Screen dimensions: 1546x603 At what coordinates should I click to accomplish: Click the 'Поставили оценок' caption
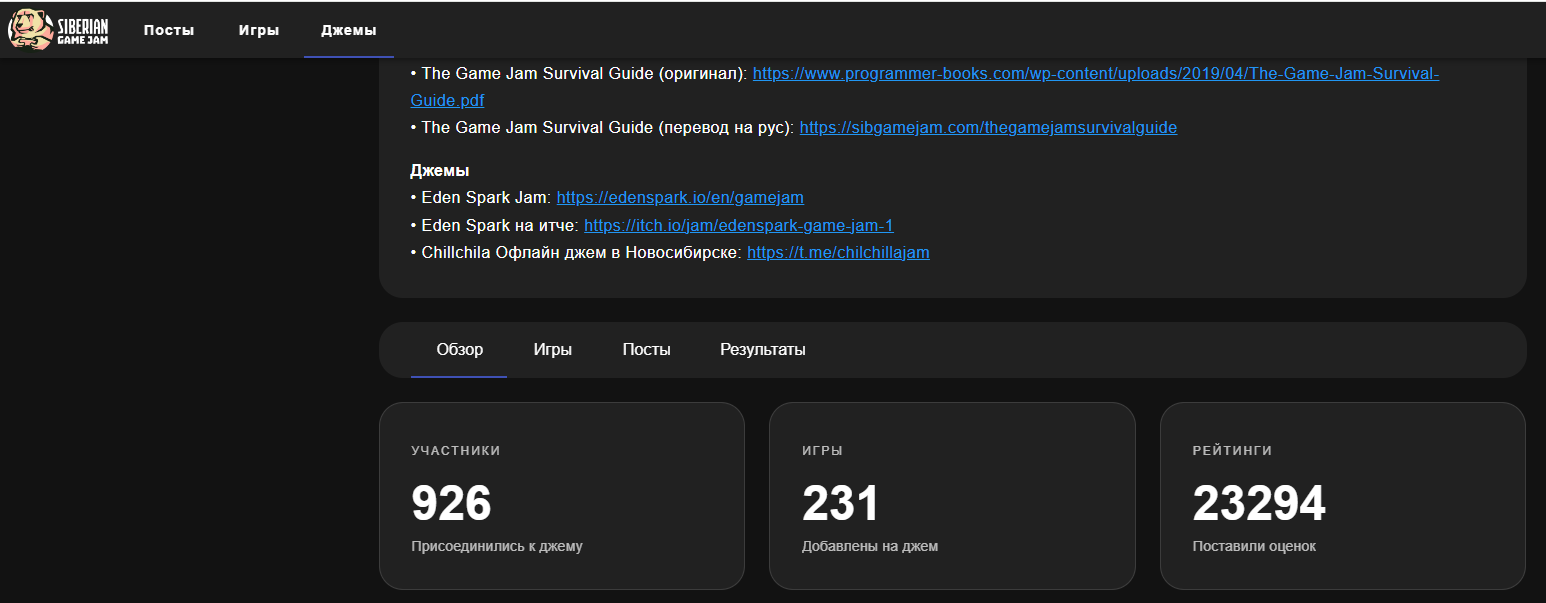[1254, 547]
